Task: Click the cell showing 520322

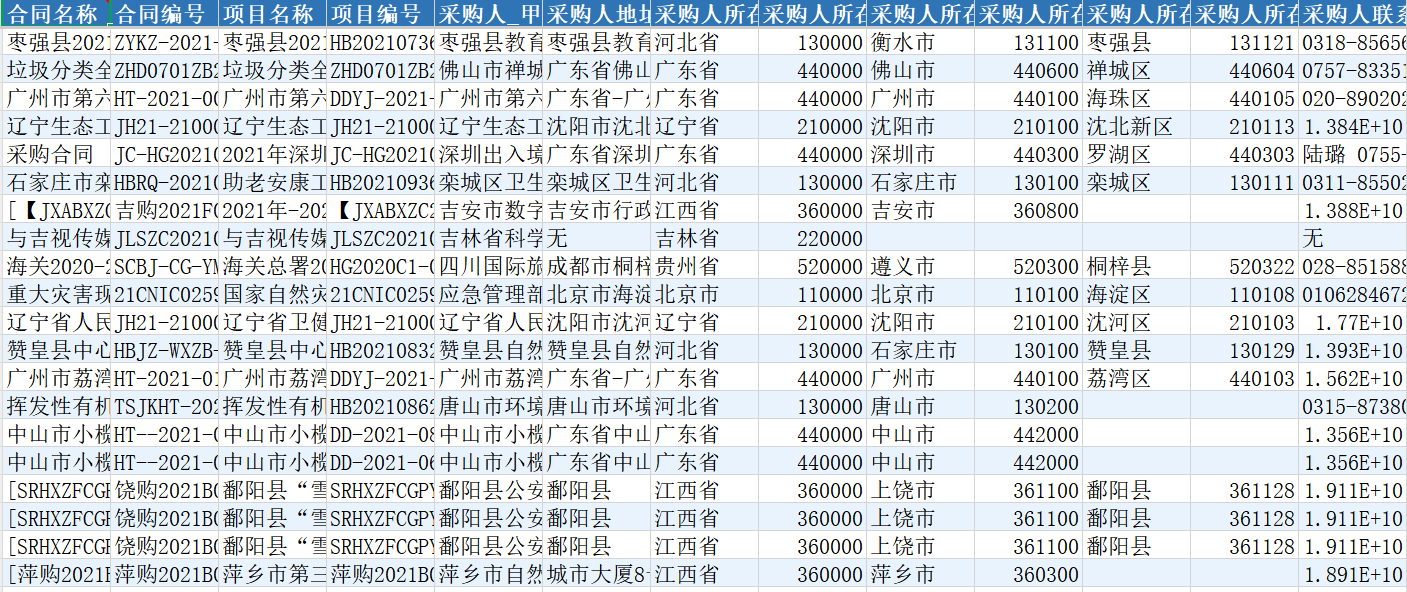Action: click(1245, 267)
